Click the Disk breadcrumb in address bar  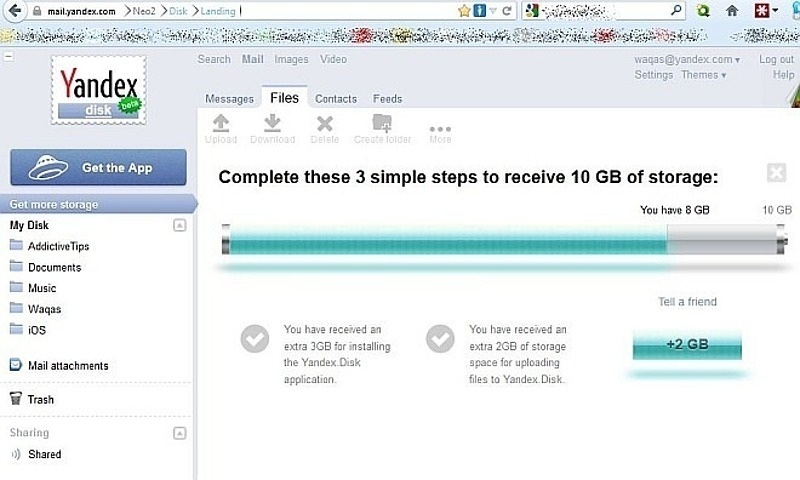(178, 11)
